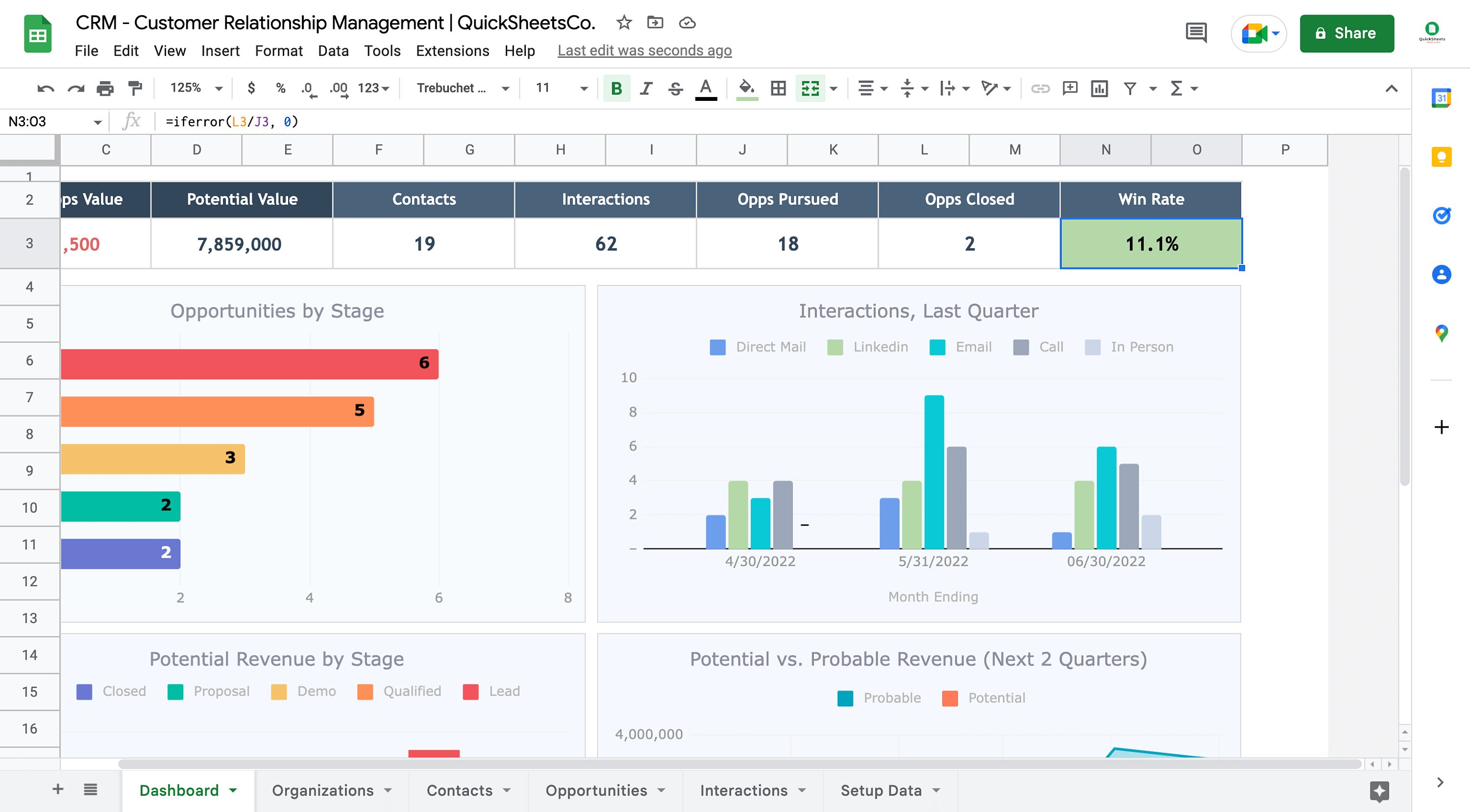Open version history via 'Last edit was seconds ago'
1470x812 pixels.
[x=645, y=51]
